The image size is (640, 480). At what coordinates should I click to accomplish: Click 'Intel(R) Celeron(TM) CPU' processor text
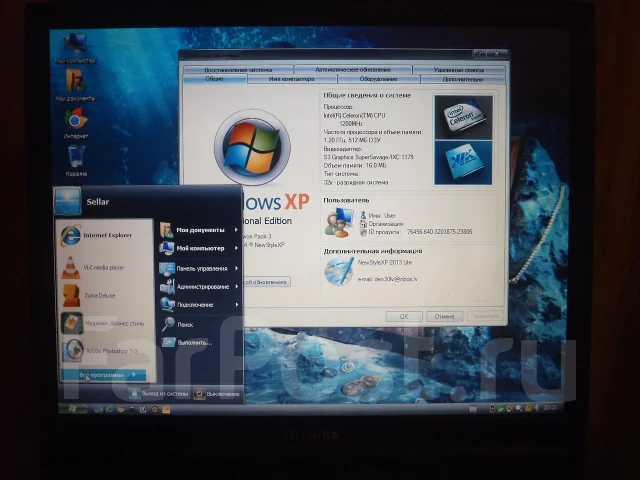click(x=354, y=116)
